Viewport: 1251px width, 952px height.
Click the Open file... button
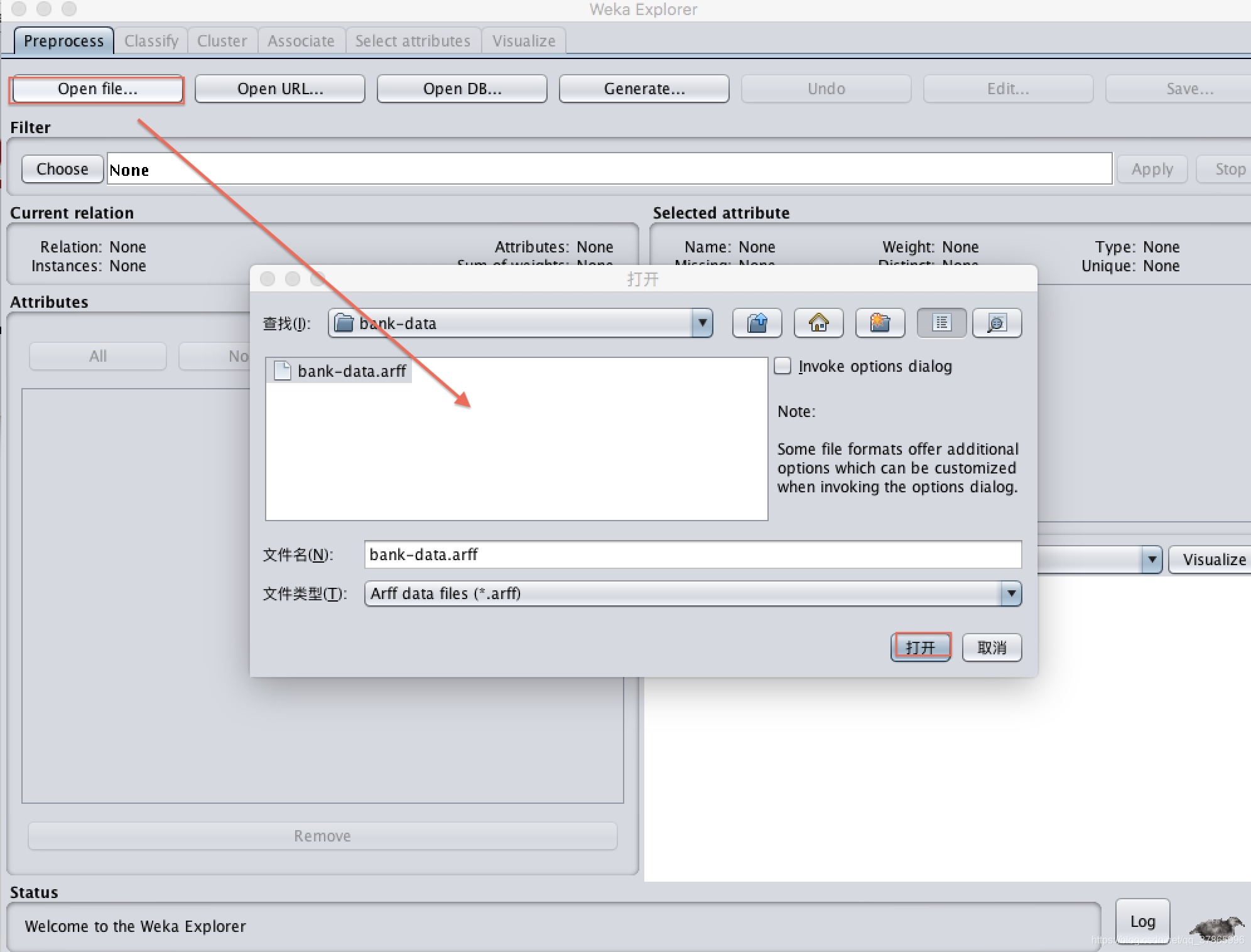coord(97,89)
